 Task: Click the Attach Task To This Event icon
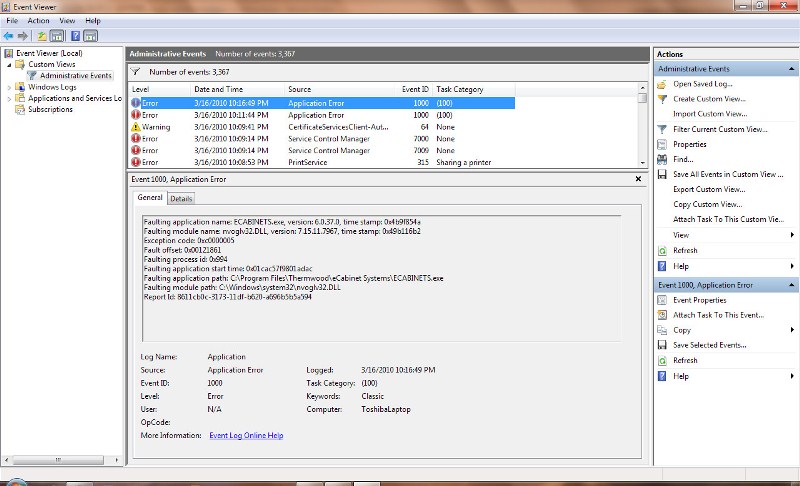(x=662, y=315)
